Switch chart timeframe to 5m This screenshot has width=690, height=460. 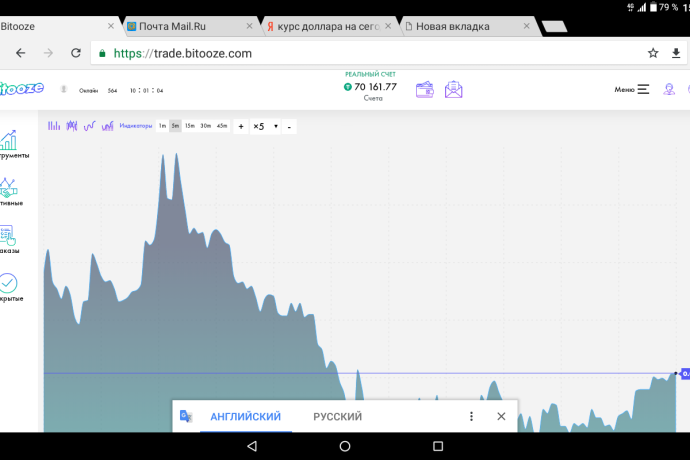[175, 126]
